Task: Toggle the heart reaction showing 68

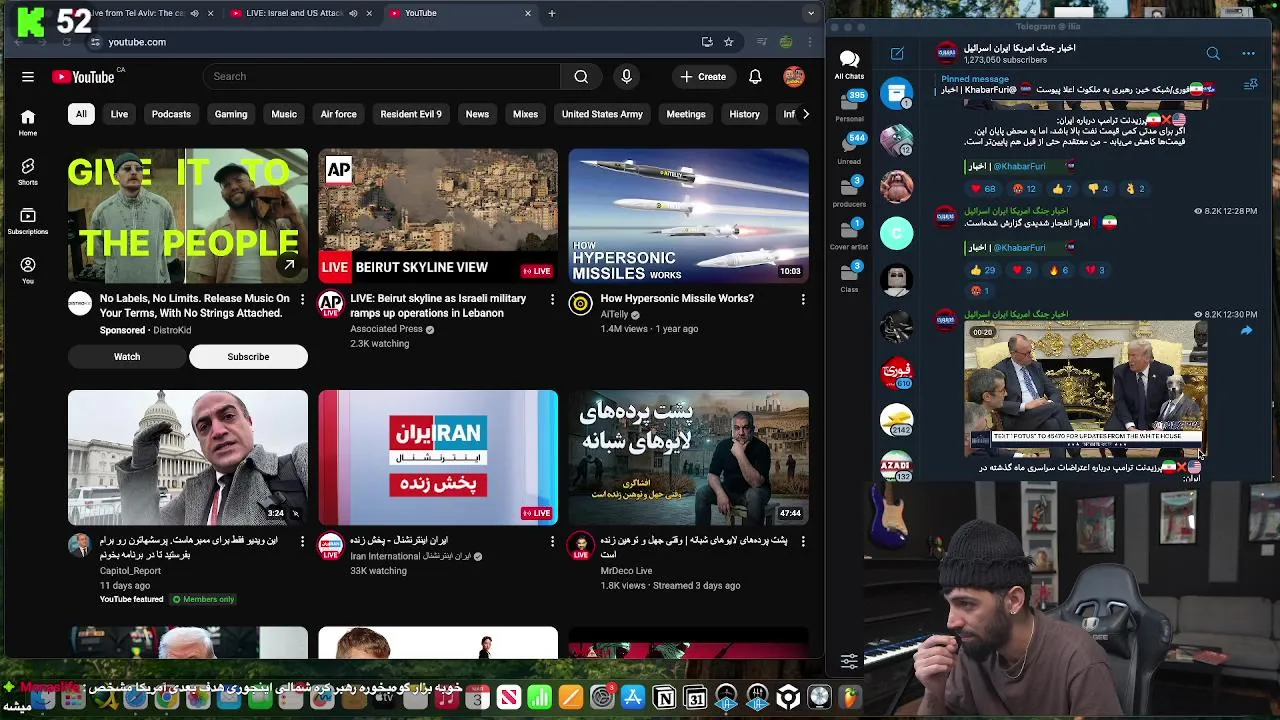Action: pyautogui.click(x=984, y=188)
